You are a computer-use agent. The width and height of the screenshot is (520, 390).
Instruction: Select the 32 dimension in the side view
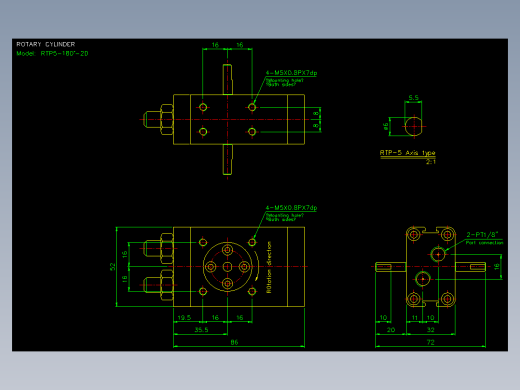[x=431, y=330]
